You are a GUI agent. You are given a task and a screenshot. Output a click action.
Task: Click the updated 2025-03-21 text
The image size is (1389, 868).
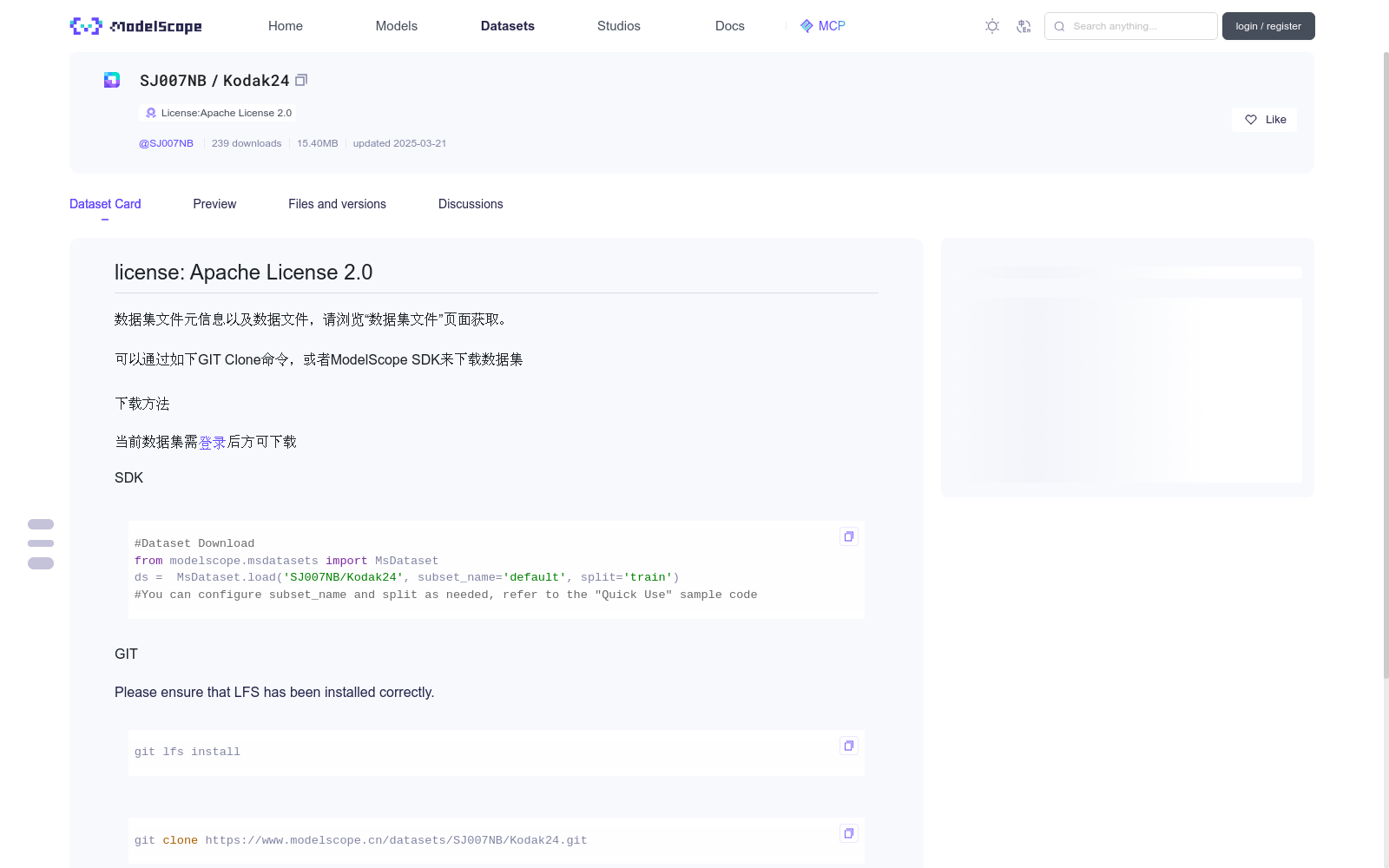(x=399, y=143)
